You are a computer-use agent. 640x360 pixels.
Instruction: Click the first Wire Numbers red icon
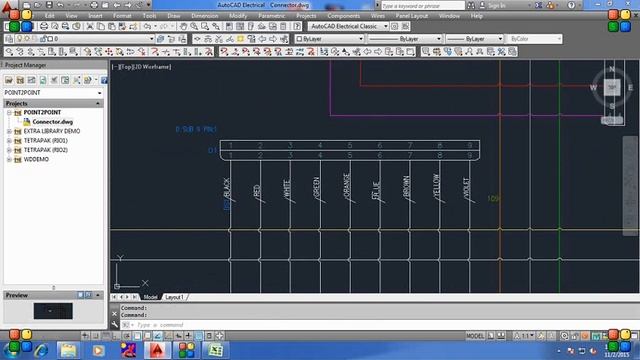(x=224, y=52)
